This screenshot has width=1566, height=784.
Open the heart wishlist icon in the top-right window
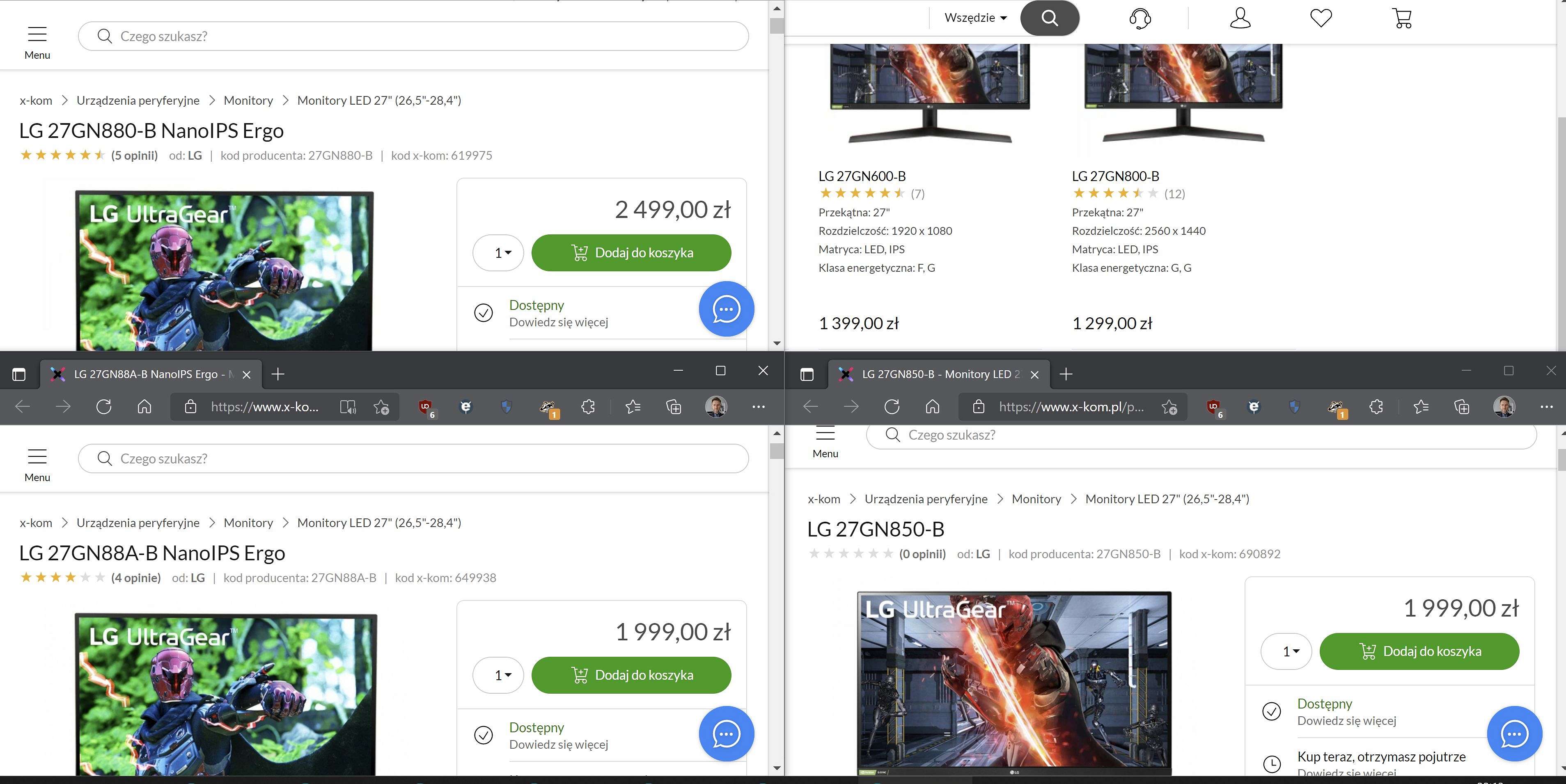1321,18
